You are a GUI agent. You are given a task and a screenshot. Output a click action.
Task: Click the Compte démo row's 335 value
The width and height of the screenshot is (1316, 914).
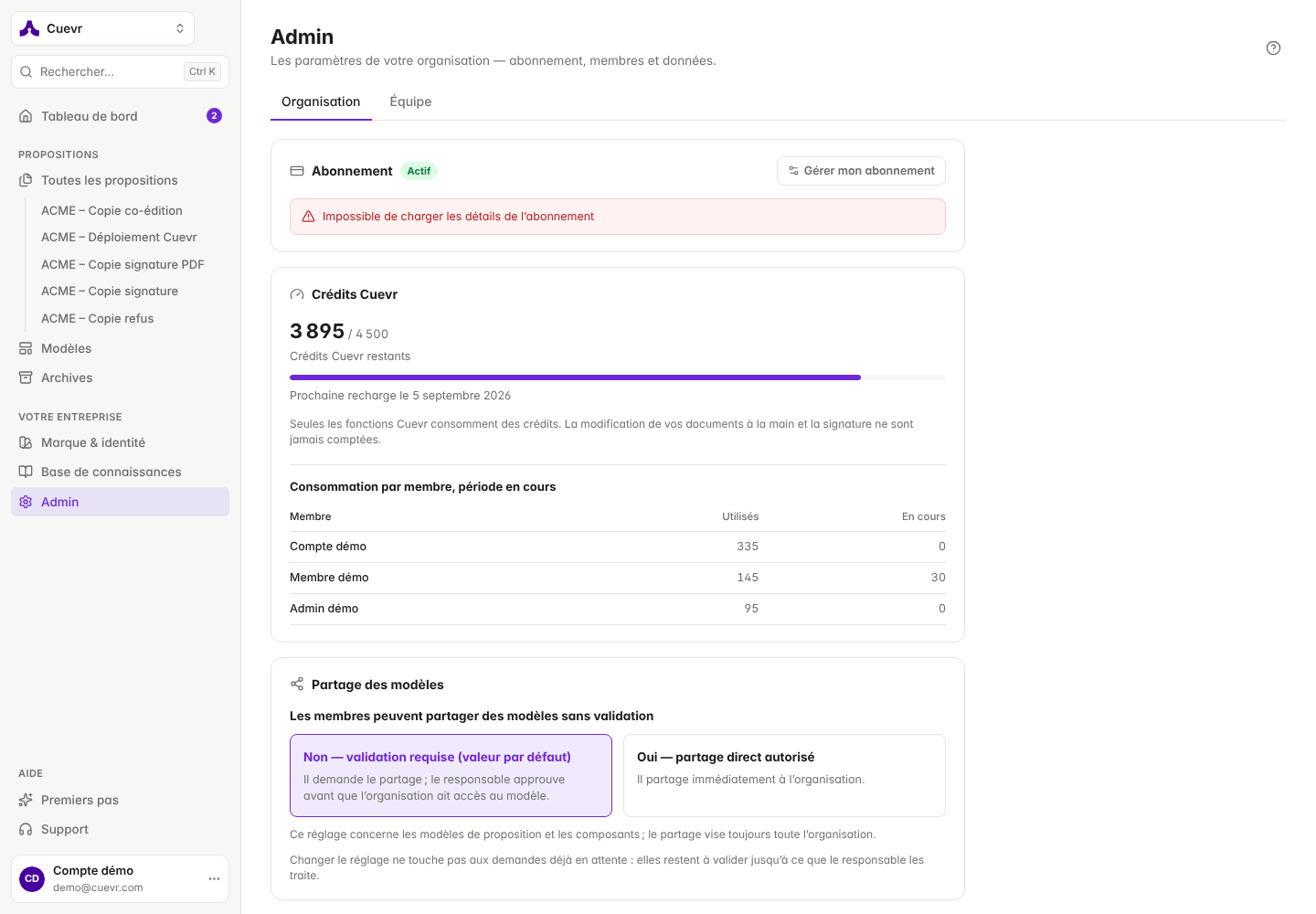pyautogui.click(x=748, y=547)
